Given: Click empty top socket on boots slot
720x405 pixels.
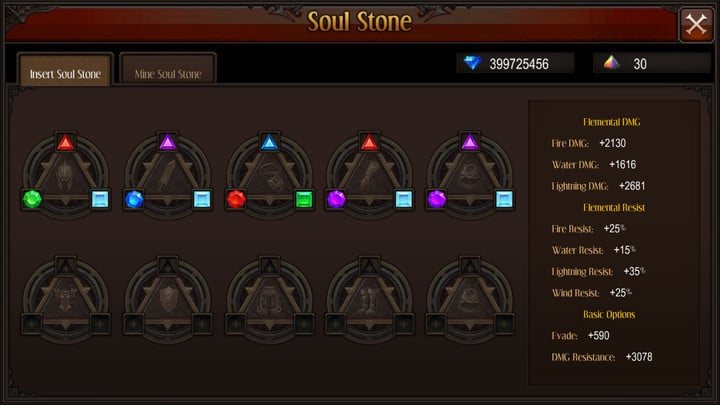Looking at the screenshot, I should [369, 266].
